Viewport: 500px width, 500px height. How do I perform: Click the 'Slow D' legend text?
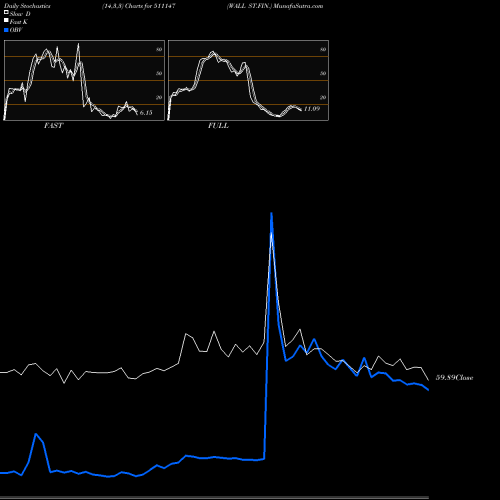(x=20, y=14)
